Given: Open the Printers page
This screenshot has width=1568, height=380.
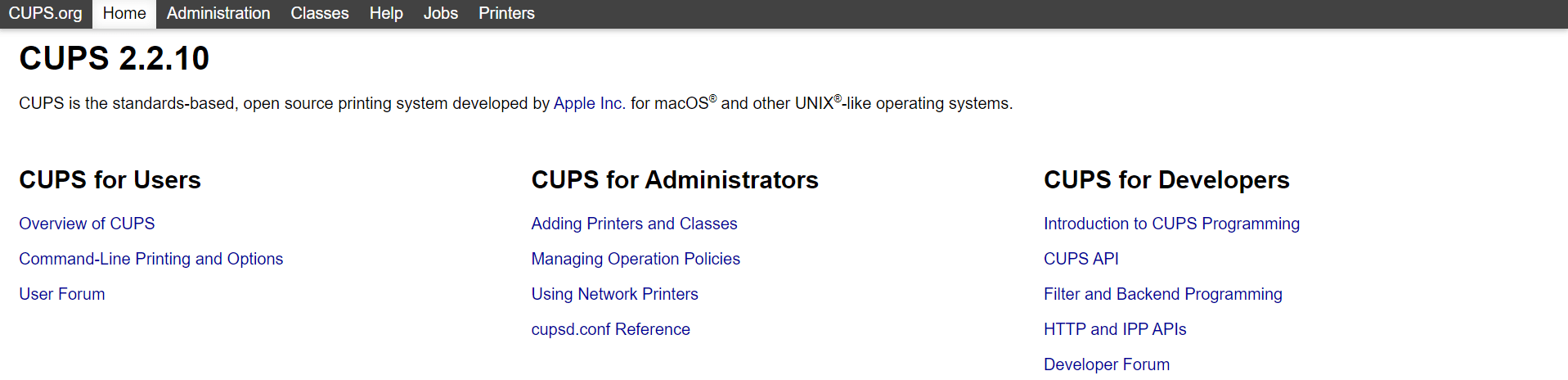Looking at the screenshot, I should point(506,13).
